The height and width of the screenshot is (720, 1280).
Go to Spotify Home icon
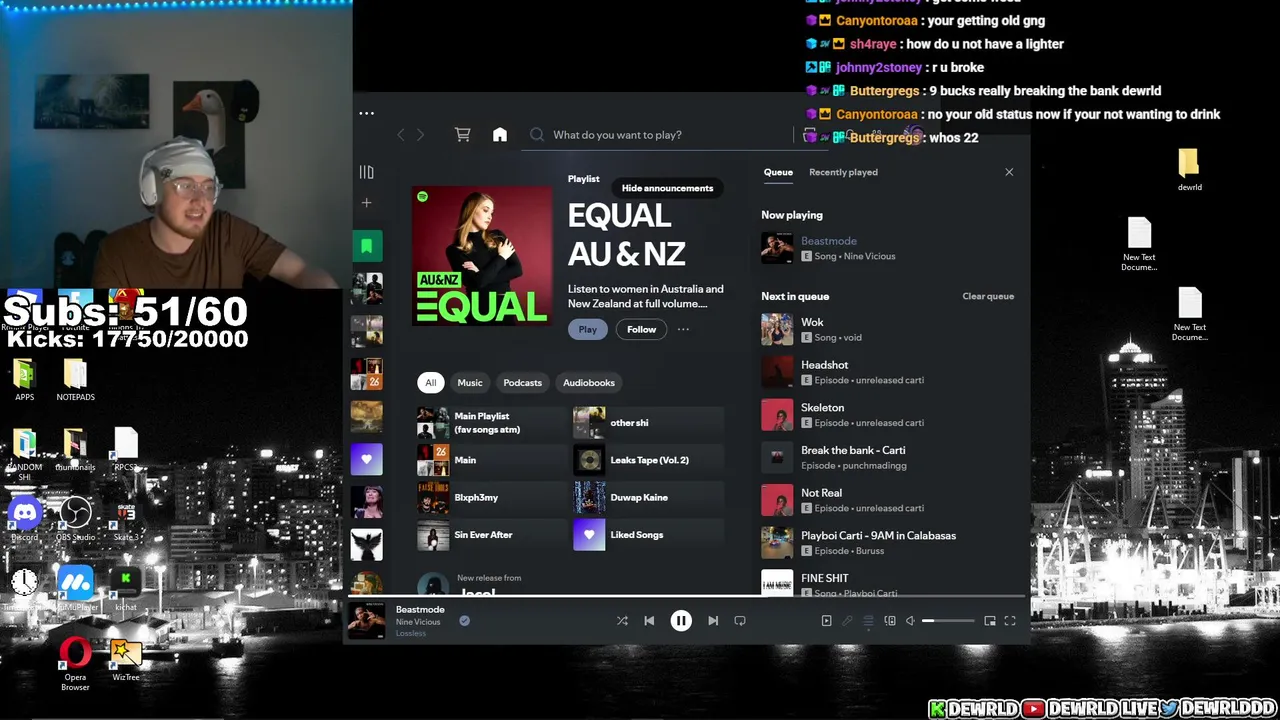500,134
